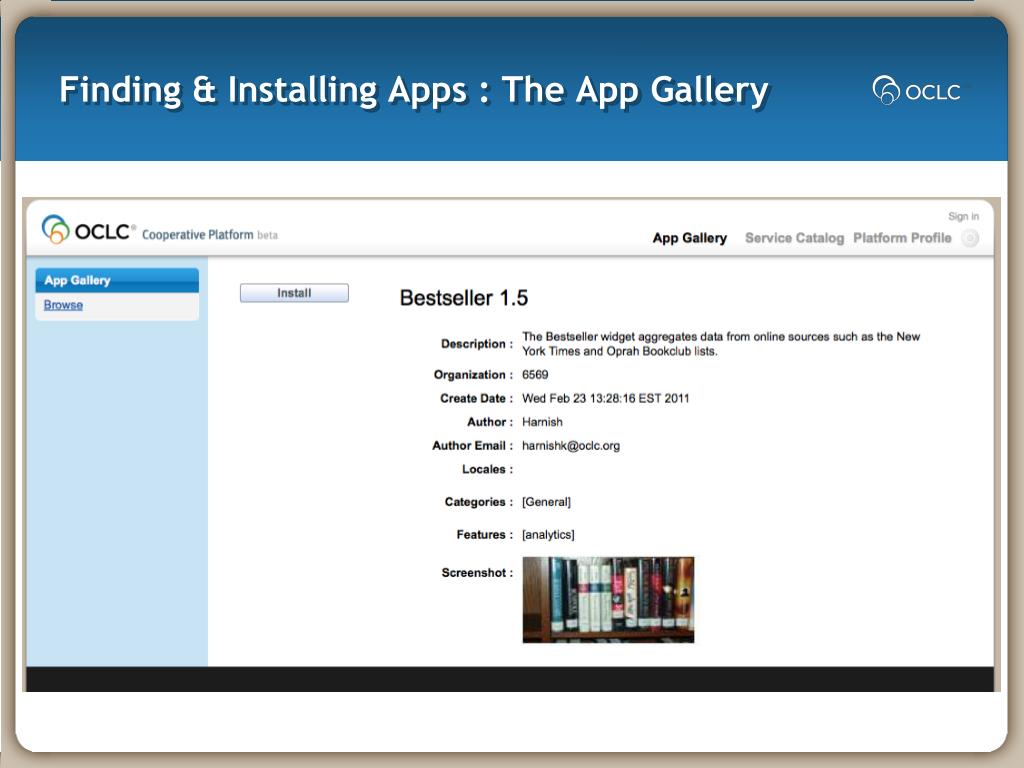Select the [analytics] feature value

pyautogui.click(x=548, y=535)
